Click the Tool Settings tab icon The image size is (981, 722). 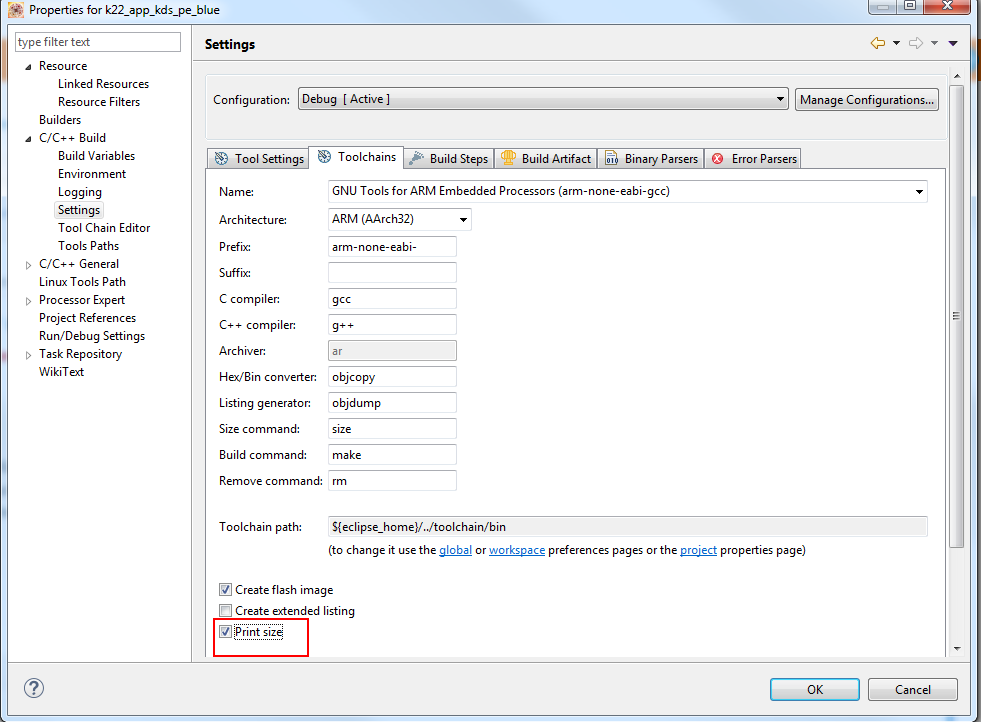(221, 158)
